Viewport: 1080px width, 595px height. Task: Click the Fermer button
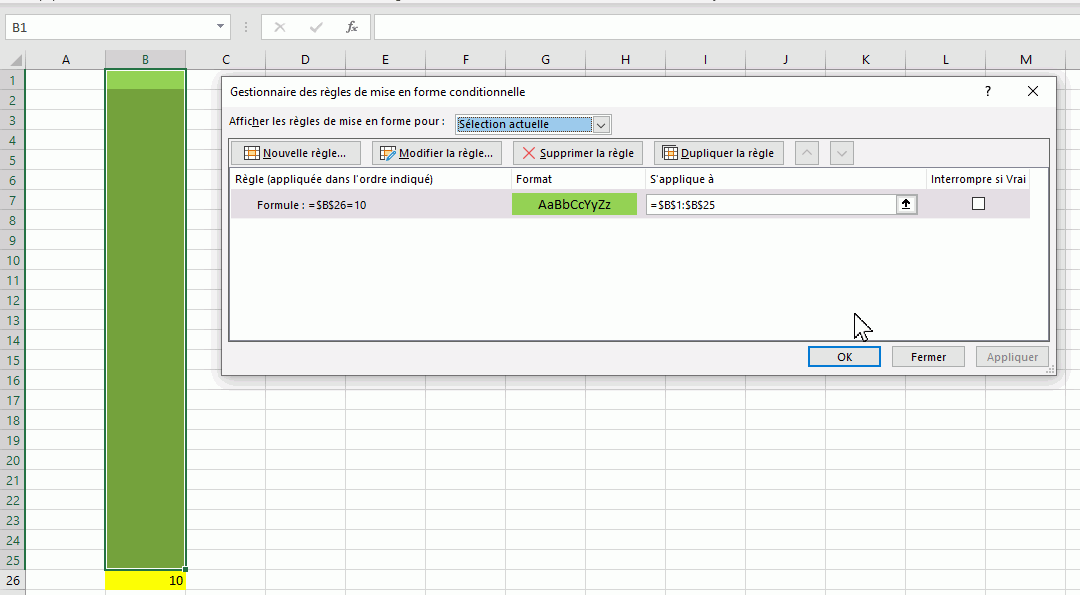click(928, 357)
